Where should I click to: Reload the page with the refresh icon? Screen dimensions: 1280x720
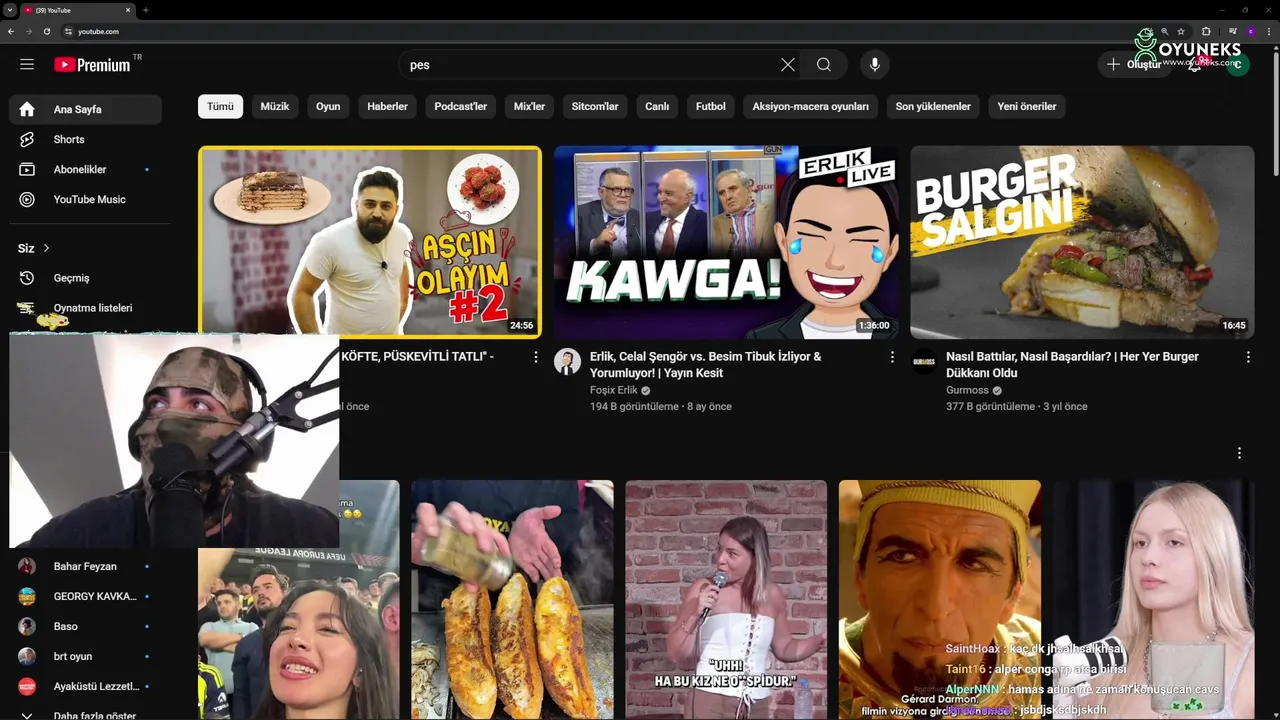[x=46, y=31]
